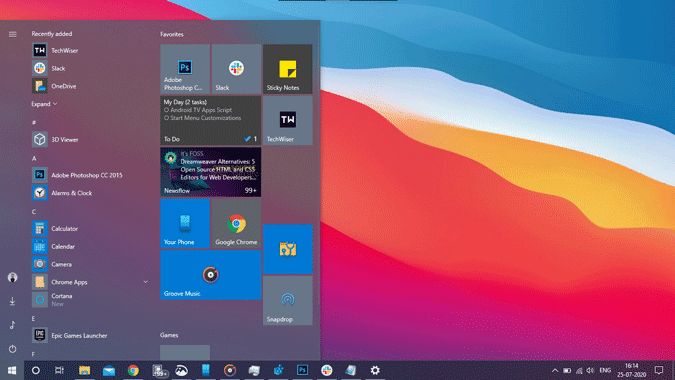The width and height of the screenshot is (675, 380).
Task: Open File Explorer from the taskbar
Action: [84, 370]
